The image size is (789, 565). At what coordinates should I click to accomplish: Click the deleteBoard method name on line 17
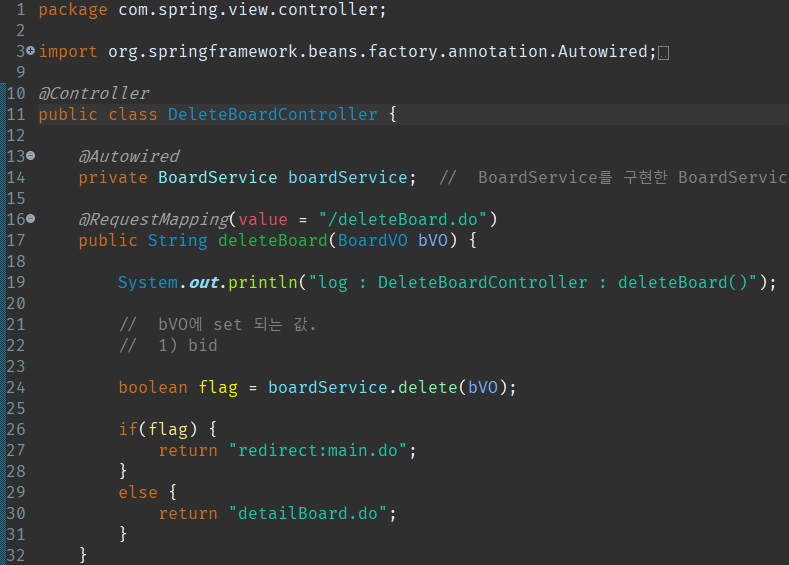(273, 240)
